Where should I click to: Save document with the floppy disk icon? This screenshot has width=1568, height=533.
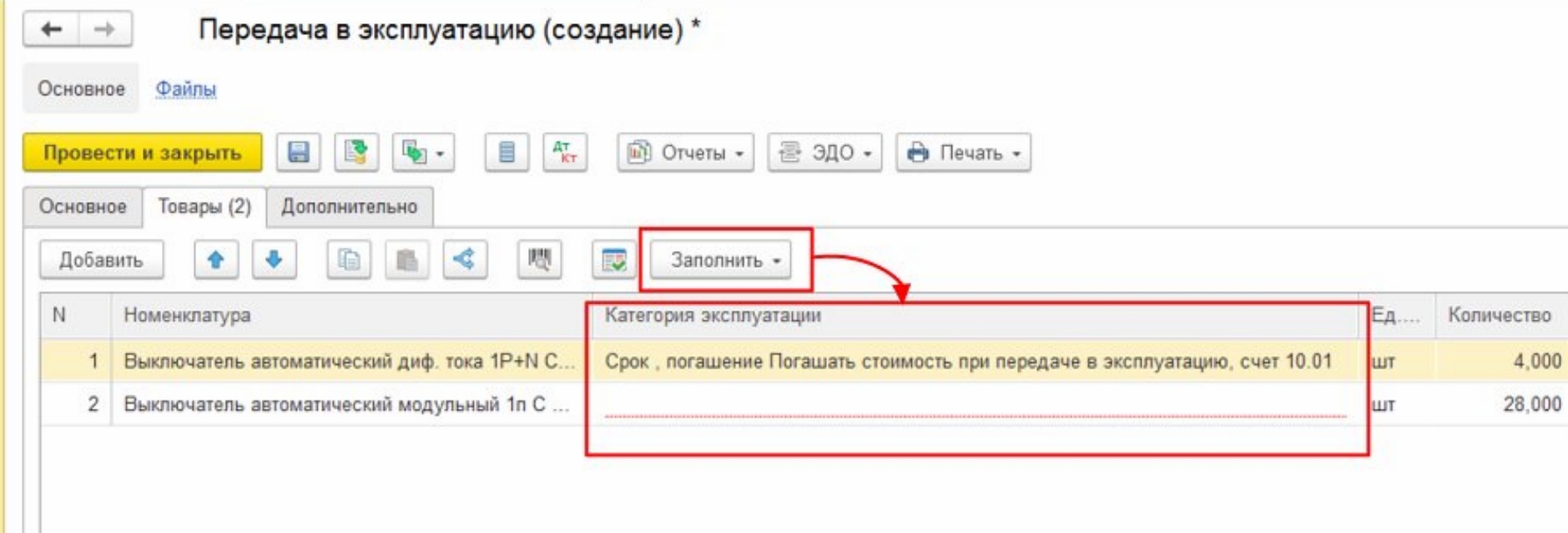[x=298, y=153]
